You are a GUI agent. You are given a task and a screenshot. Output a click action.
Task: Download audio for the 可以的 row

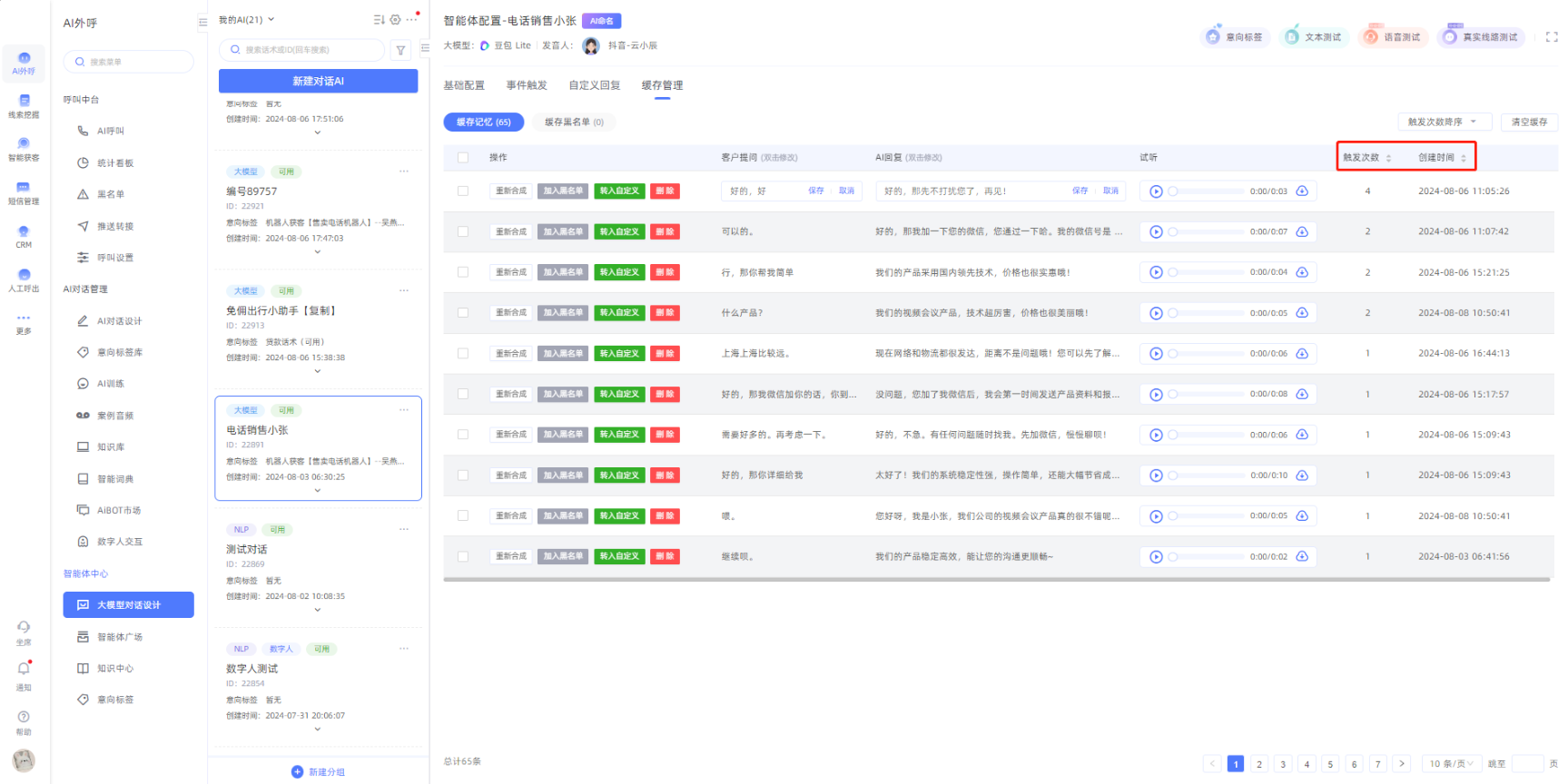click(x=1302, y=231)
